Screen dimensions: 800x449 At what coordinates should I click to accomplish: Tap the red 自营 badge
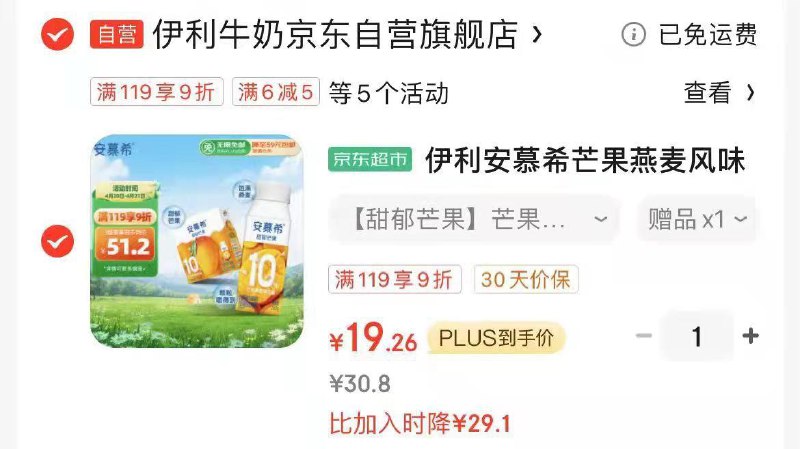click(x=117, y=34)
